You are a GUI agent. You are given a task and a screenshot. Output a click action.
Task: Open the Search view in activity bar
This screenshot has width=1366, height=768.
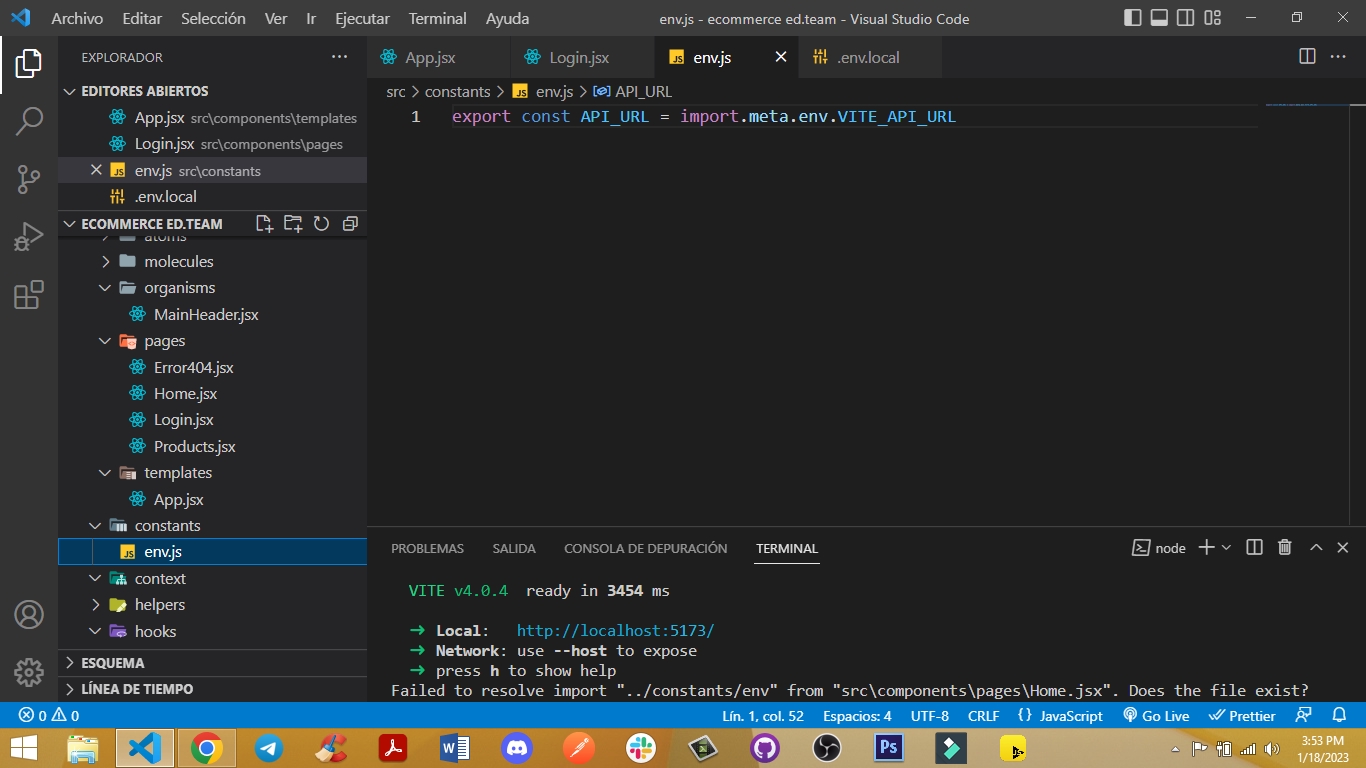29,121
